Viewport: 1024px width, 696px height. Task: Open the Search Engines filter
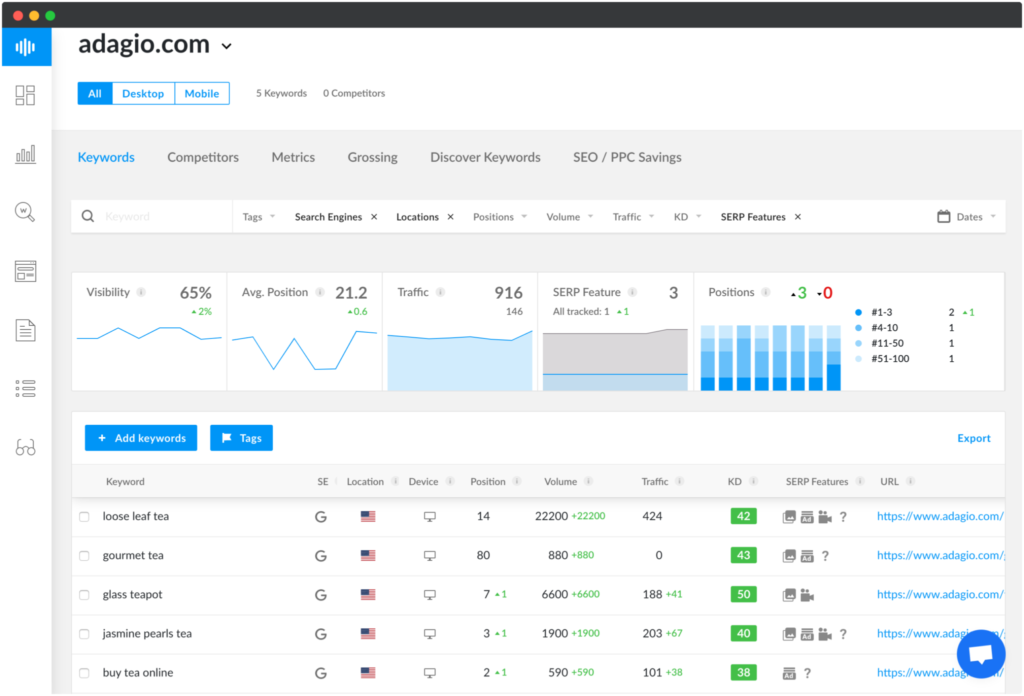[x=328, y=217]
